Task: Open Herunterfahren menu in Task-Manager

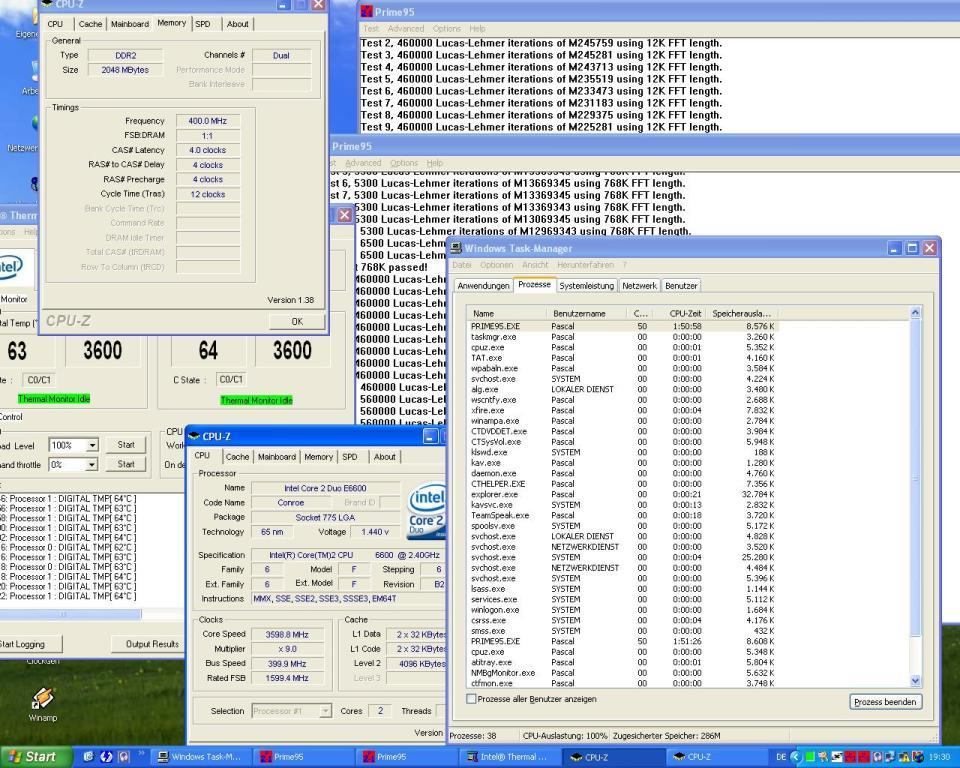Action: (585, 265)
